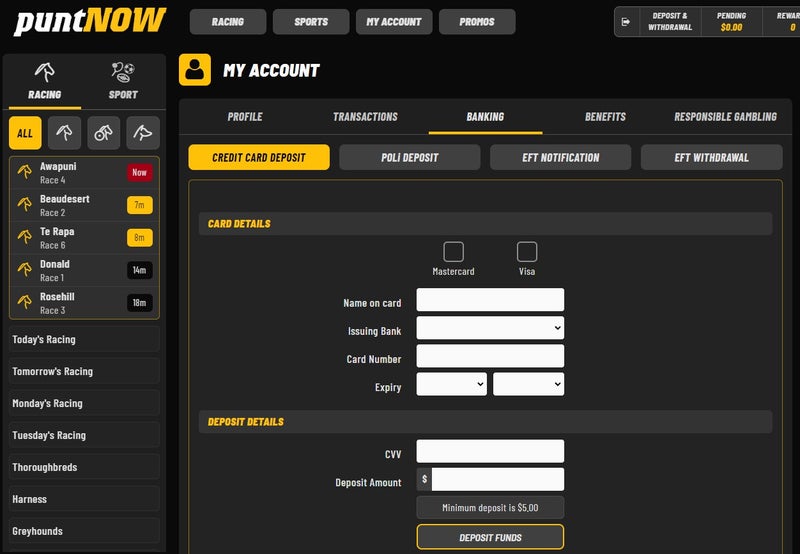
Task: Click the CVV input field
Action: [490, 451]
